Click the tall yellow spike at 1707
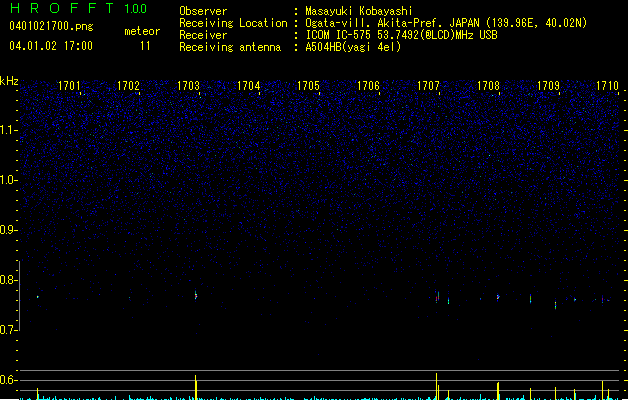 click(436, 386)
